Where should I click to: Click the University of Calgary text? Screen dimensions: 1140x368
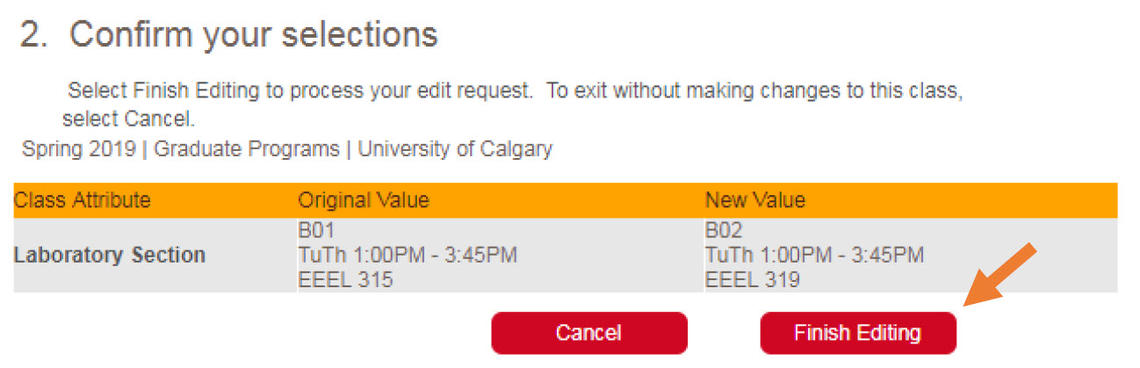[455, 149]
